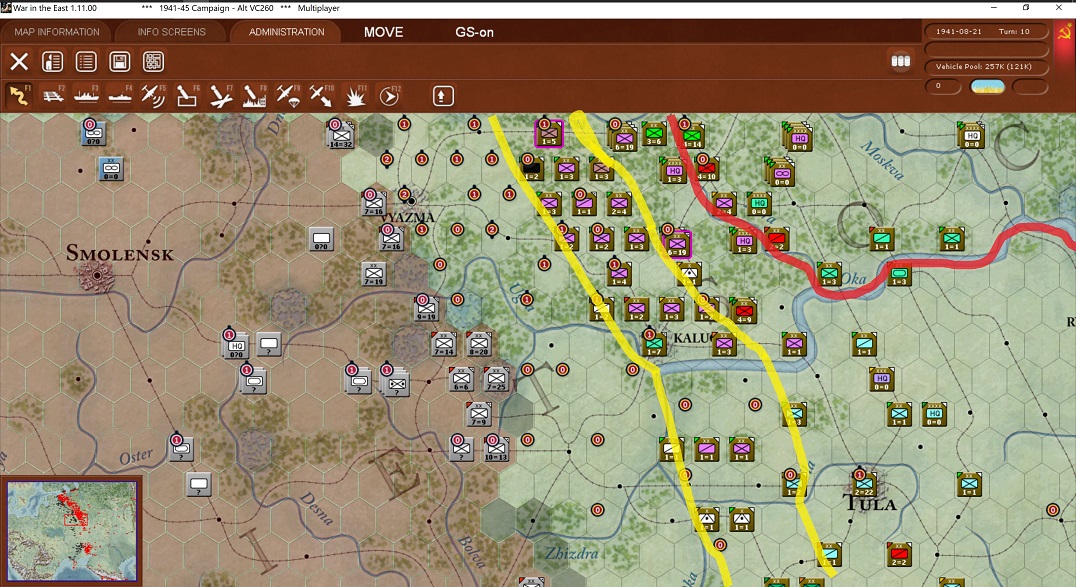Viewport: 1076px width, 587px height.
Task: Switch to F5 air recon mode
Action: 153,96
